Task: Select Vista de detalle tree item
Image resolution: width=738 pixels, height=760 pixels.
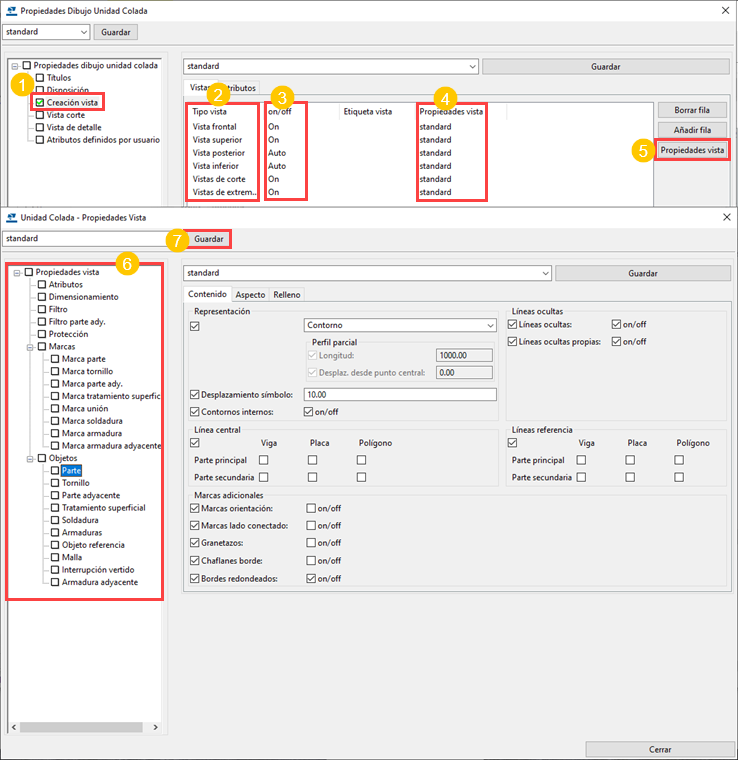Action: point(74,127)
